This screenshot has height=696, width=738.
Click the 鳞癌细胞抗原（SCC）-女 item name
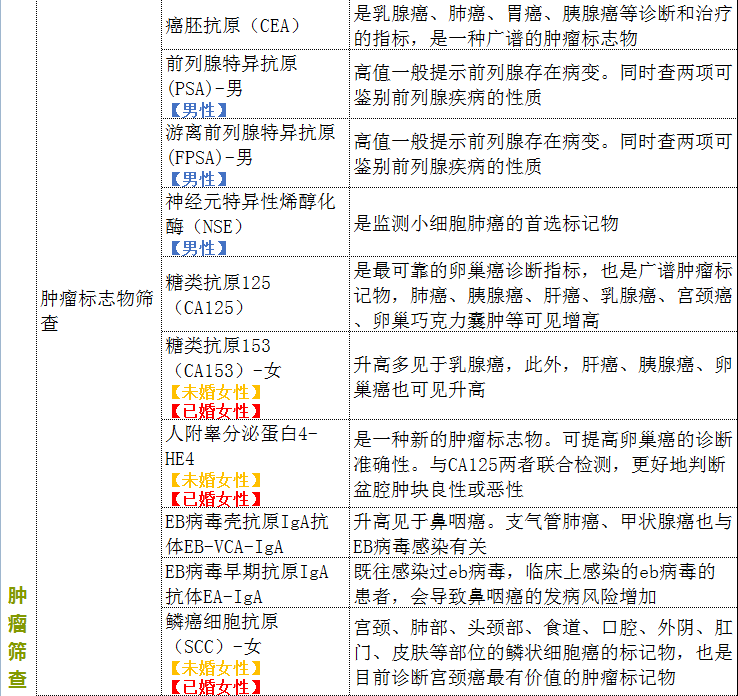point(221,634)
